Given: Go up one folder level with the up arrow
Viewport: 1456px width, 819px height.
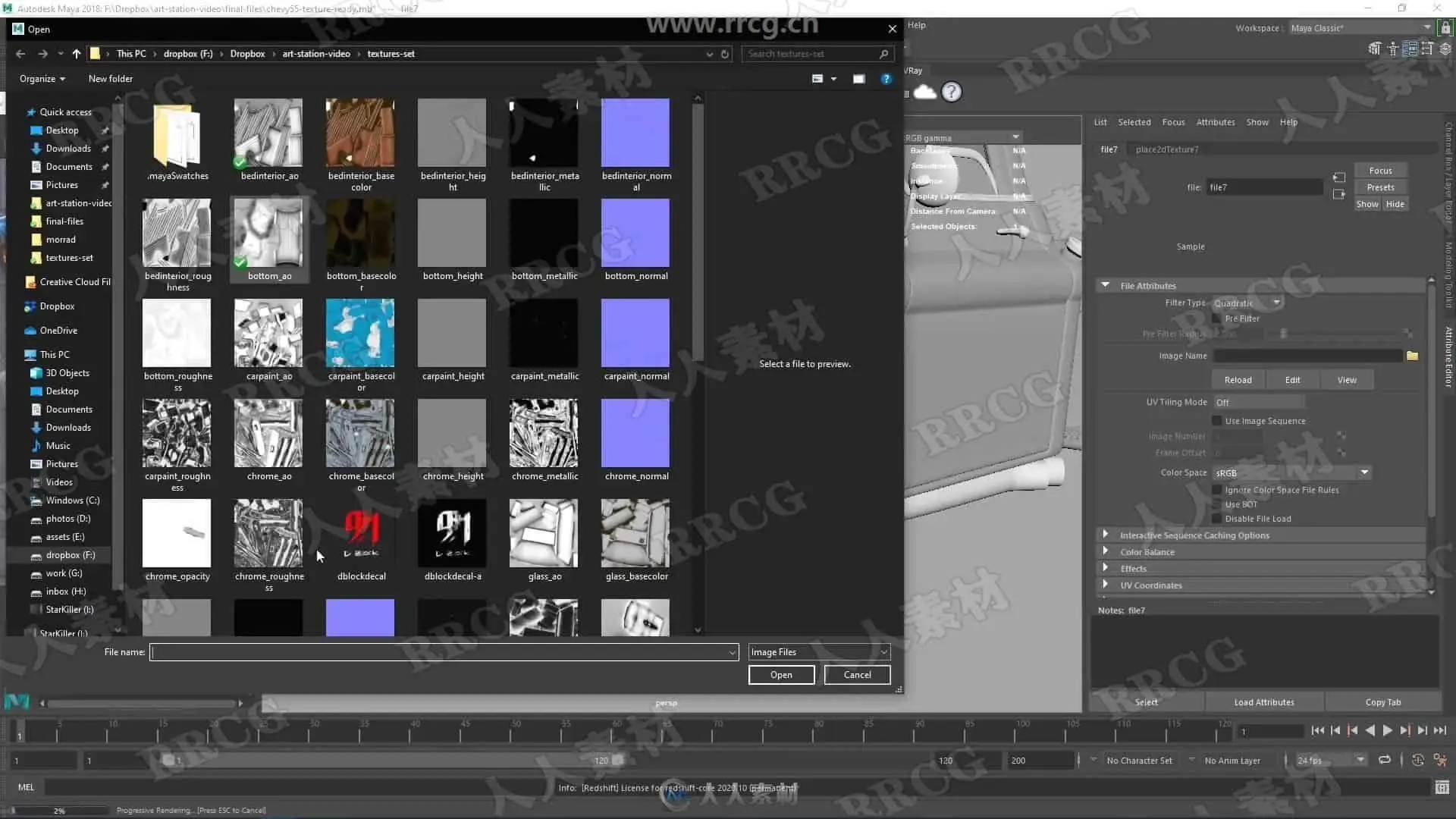Looking at the screenshot, I should (x=76, y=54).
